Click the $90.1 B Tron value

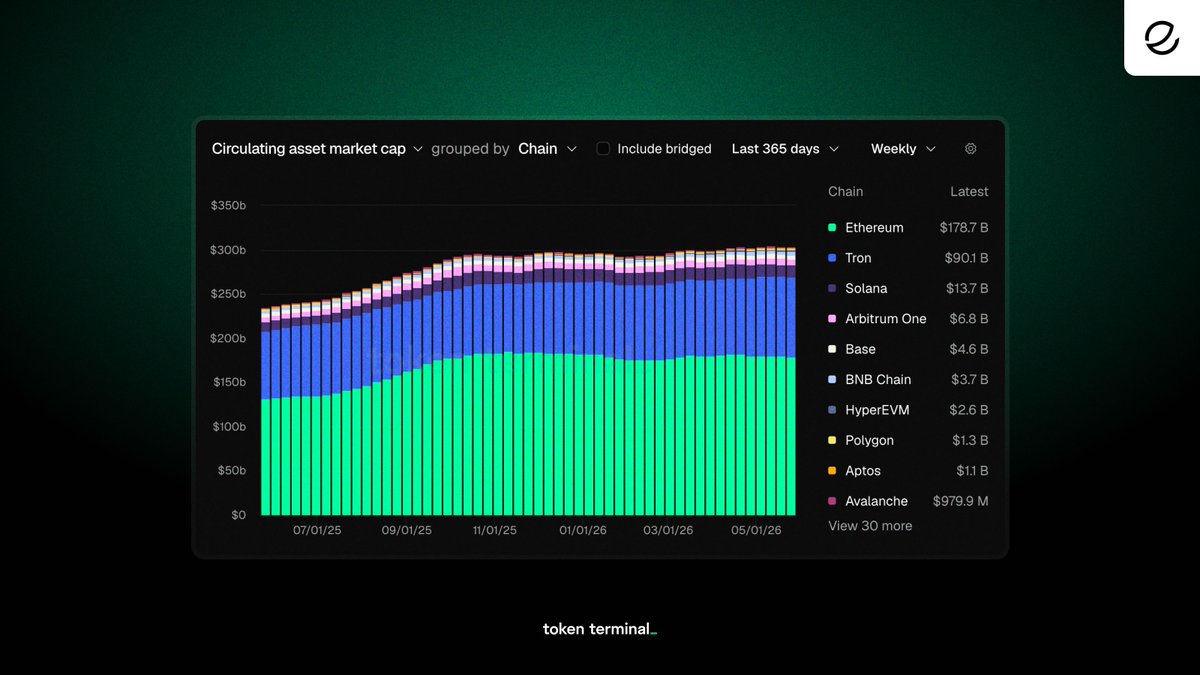coord(967,258)
